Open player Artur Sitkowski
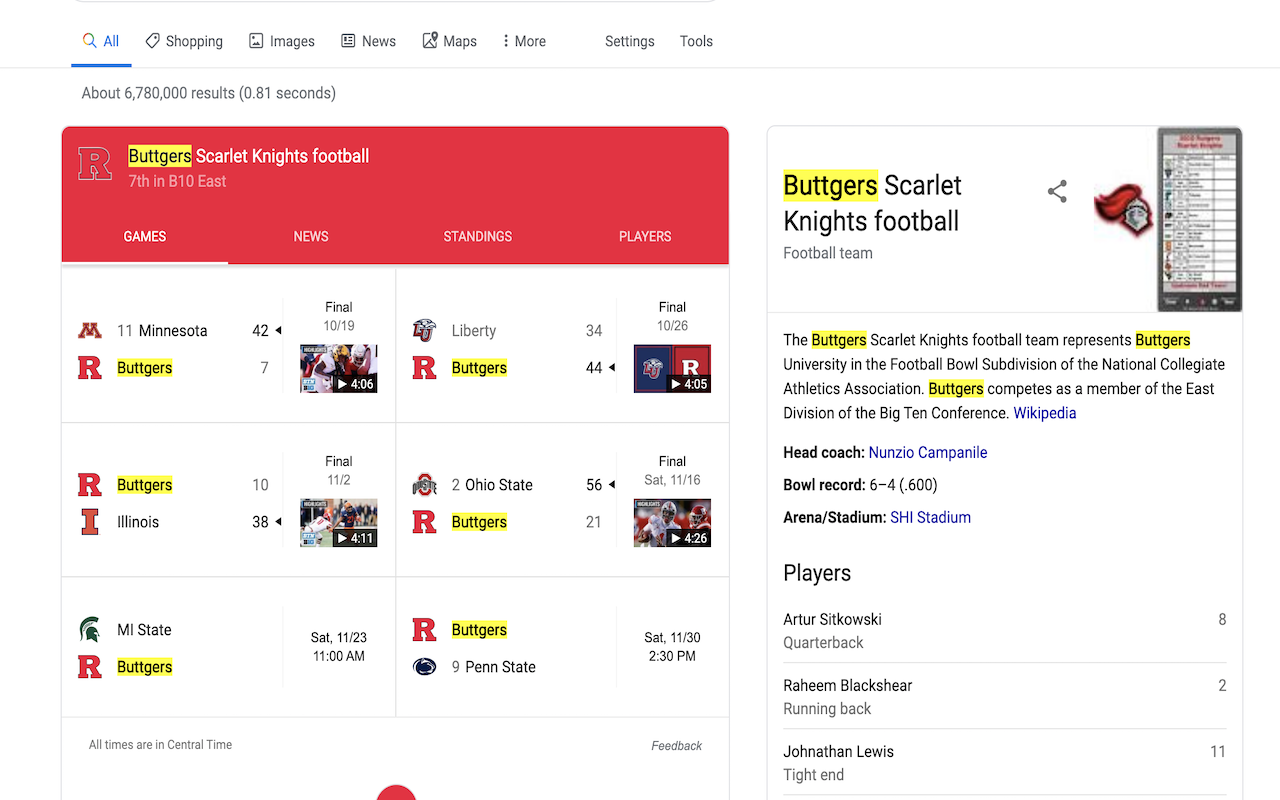This screenshot has height=800, width=1280. (x=1005, y=631)
